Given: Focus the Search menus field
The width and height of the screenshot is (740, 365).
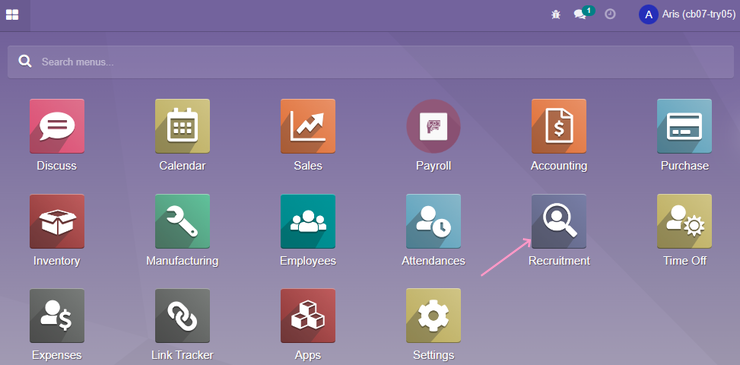Looking at the screenshot, I should tap(370, 62).
